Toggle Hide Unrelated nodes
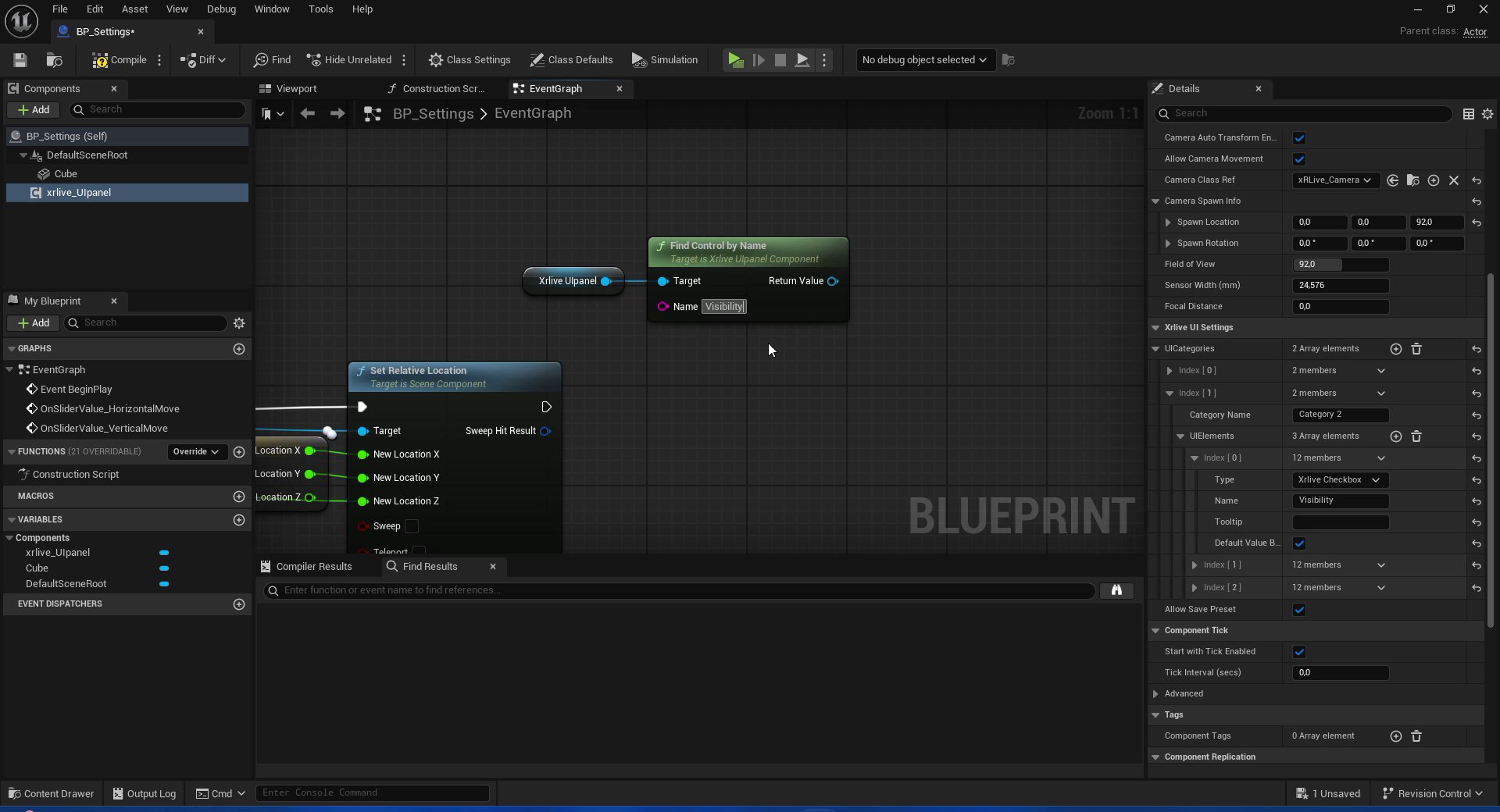 (349, 60)
